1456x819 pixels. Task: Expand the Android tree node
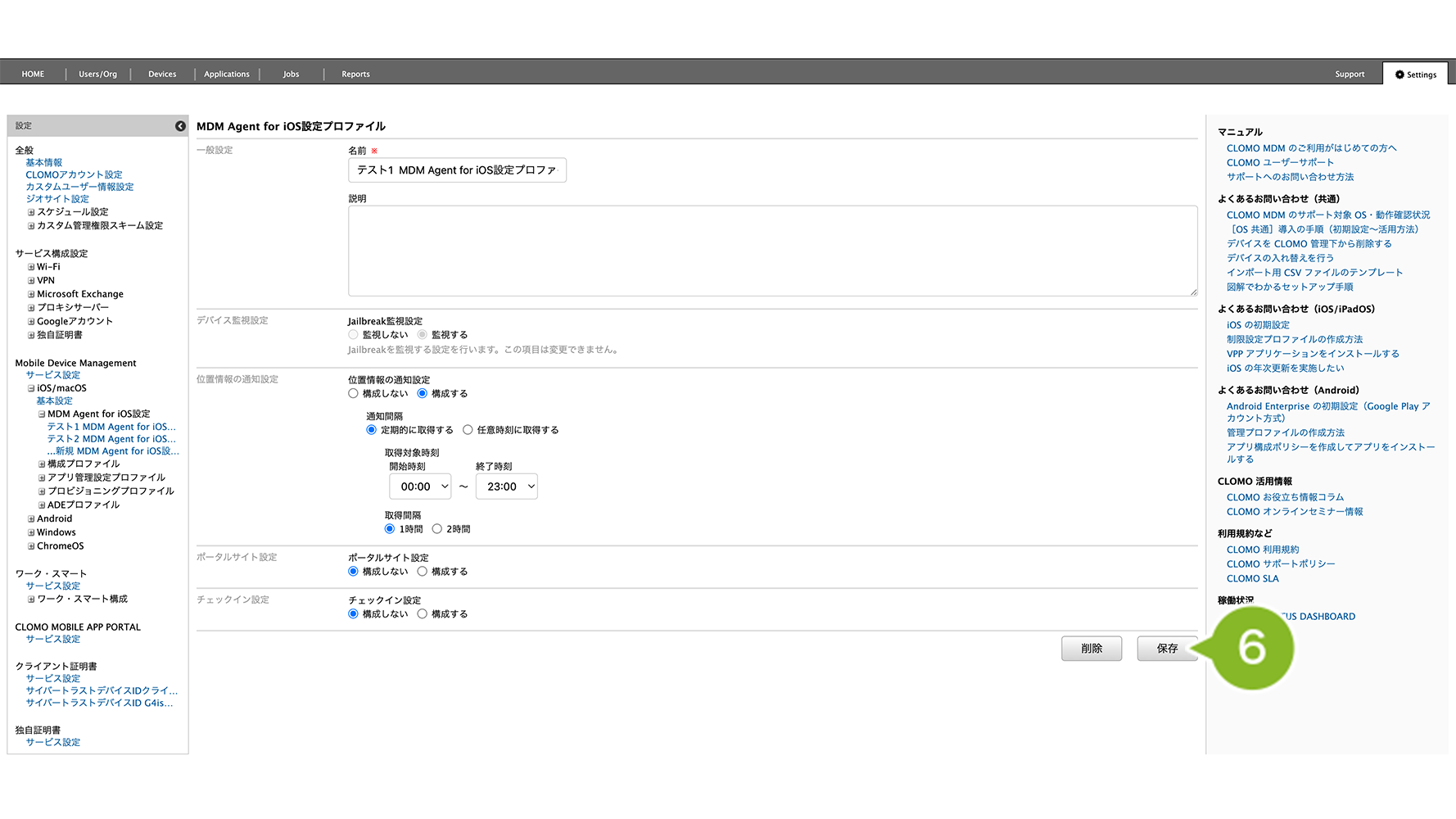(31, 519)
